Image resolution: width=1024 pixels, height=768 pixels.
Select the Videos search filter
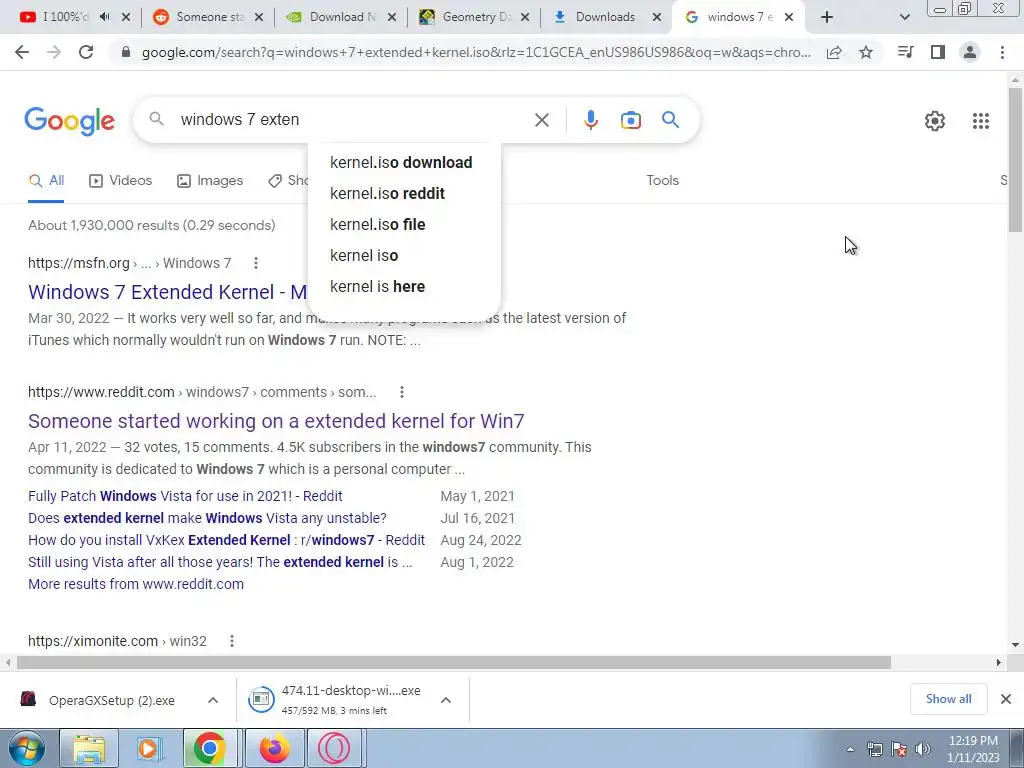pos(121,181)
